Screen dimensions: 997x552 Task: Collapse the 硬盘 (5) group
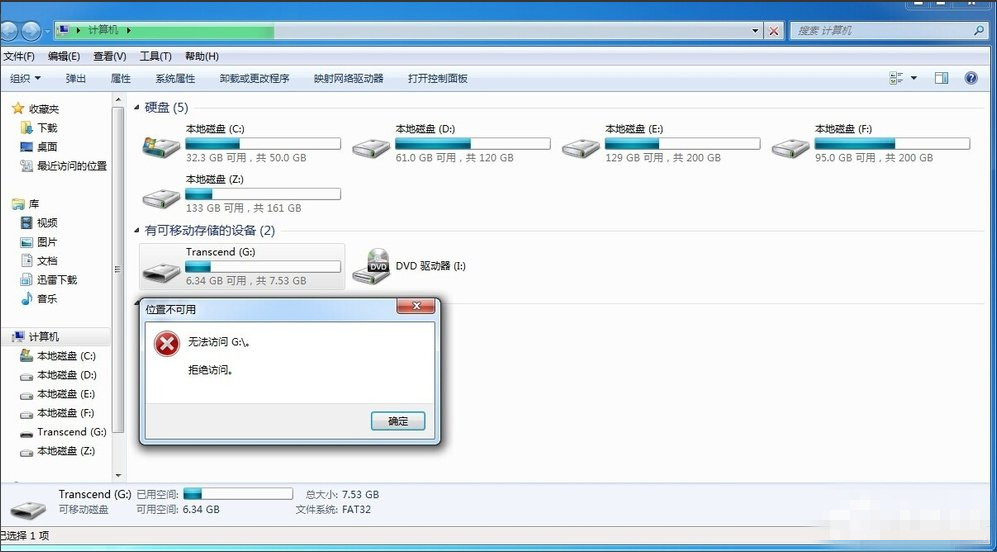click(138, 107)
